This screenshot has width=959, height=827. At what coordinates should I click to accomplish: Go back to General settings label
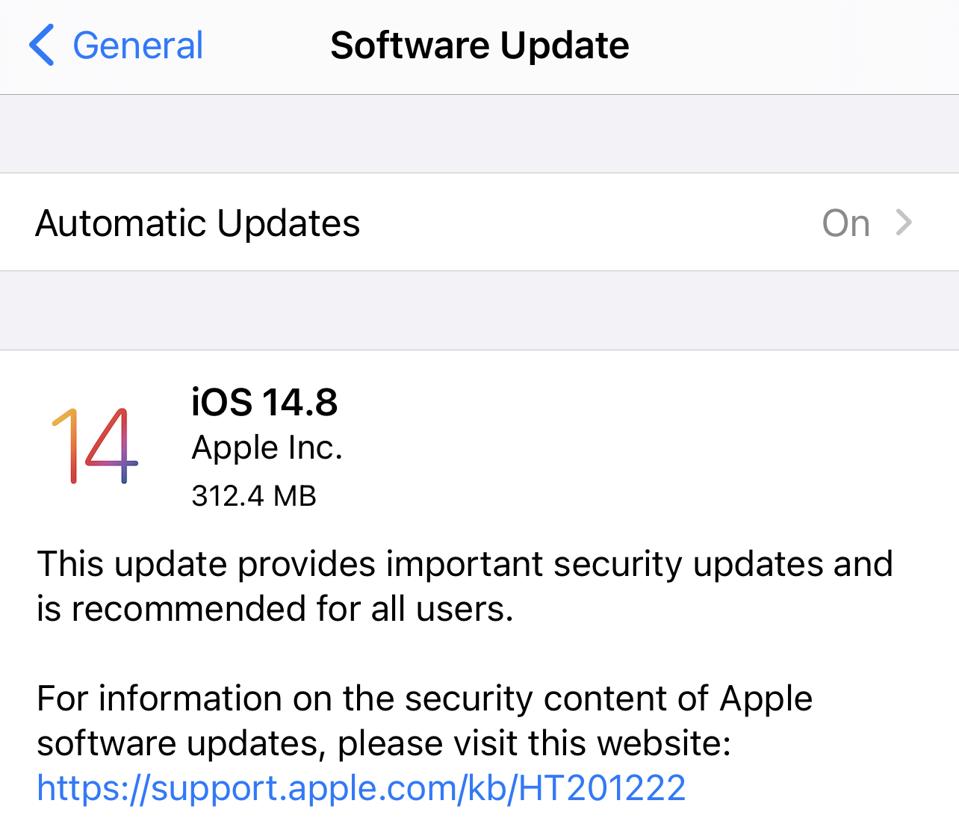(x=137, y=46)
